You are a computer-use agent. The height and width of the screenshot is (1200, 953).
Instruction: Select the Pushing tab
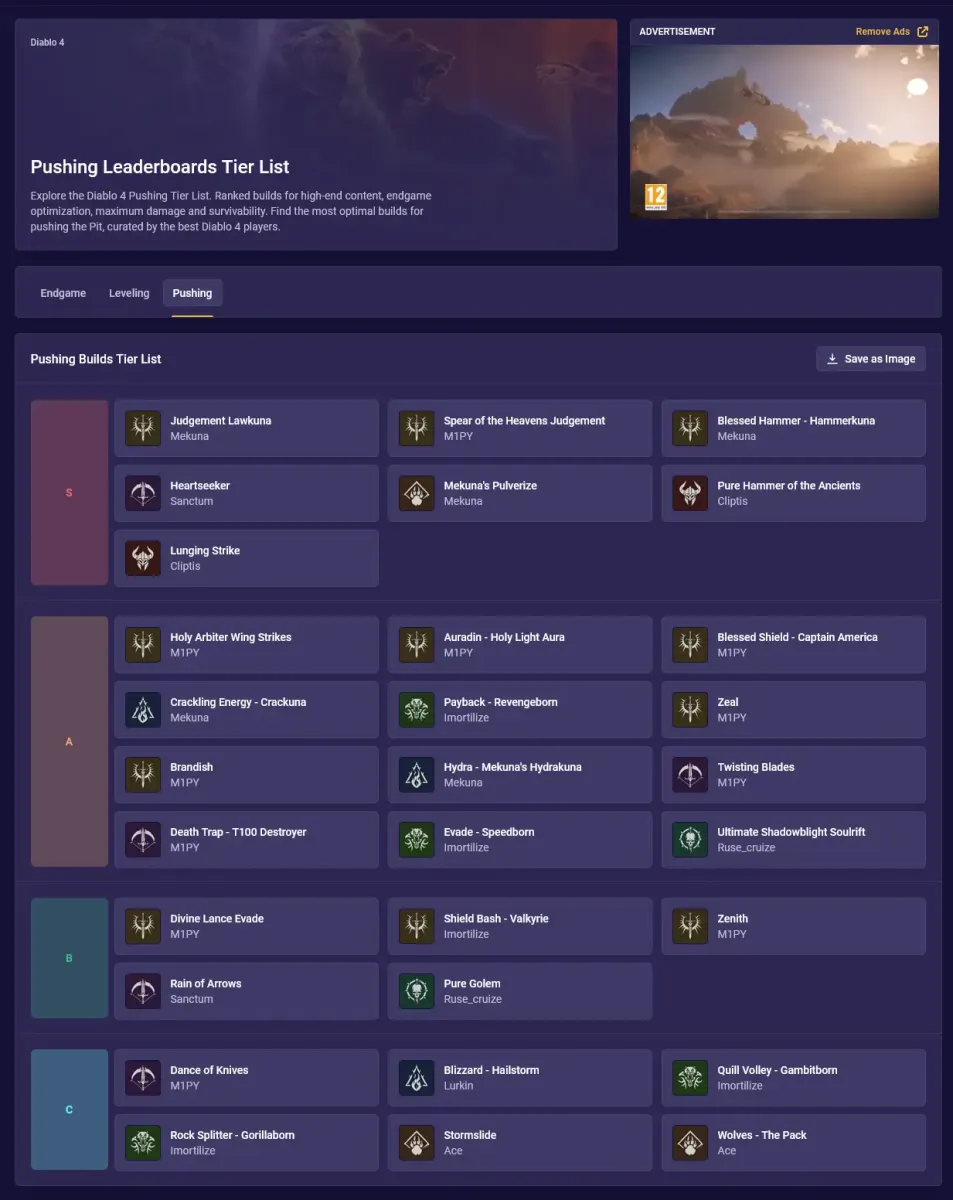pyautogui.click(x=192, y=293)
